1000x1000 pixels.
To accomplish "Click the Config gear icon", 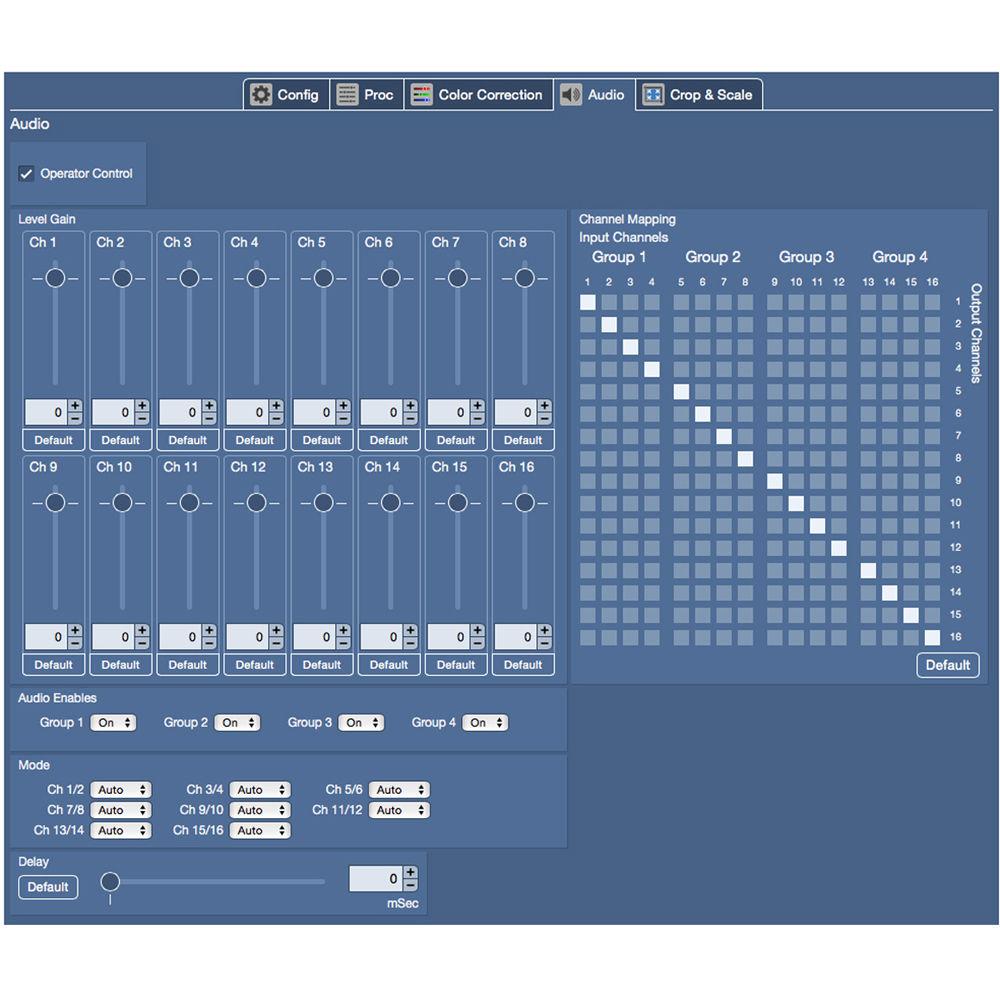I will (x=261, y=94).
